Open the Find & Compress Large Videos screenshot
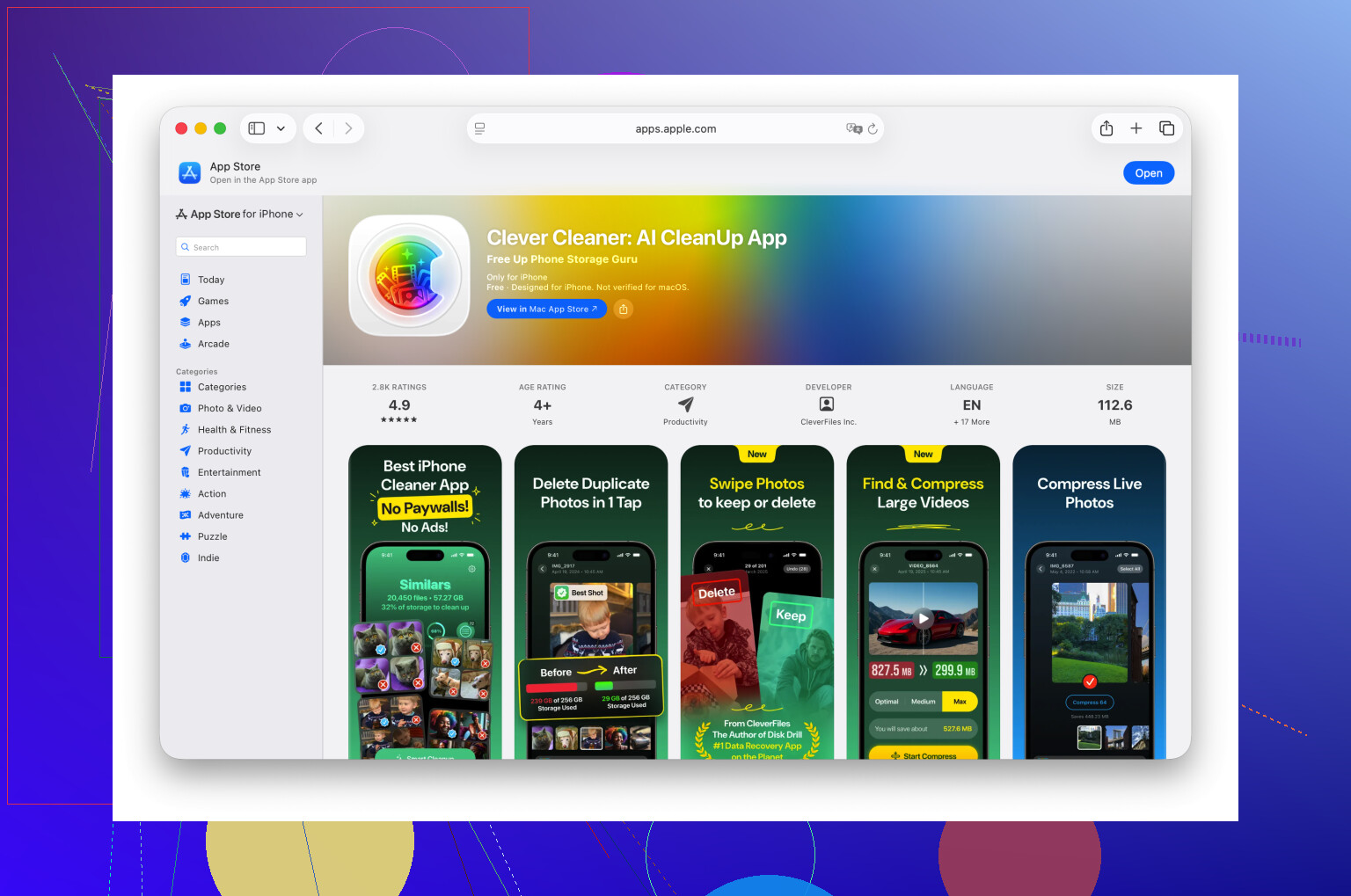This screenshot has width=1351, height=896. pyautogui.click(x=924, y=602)
